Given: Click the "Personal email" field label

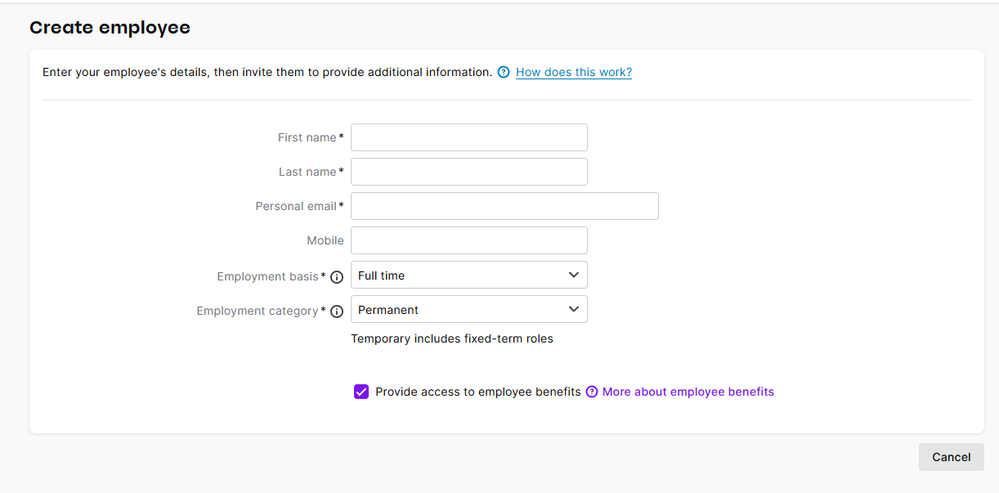Looking at the screenshot, I should [296, 206].
